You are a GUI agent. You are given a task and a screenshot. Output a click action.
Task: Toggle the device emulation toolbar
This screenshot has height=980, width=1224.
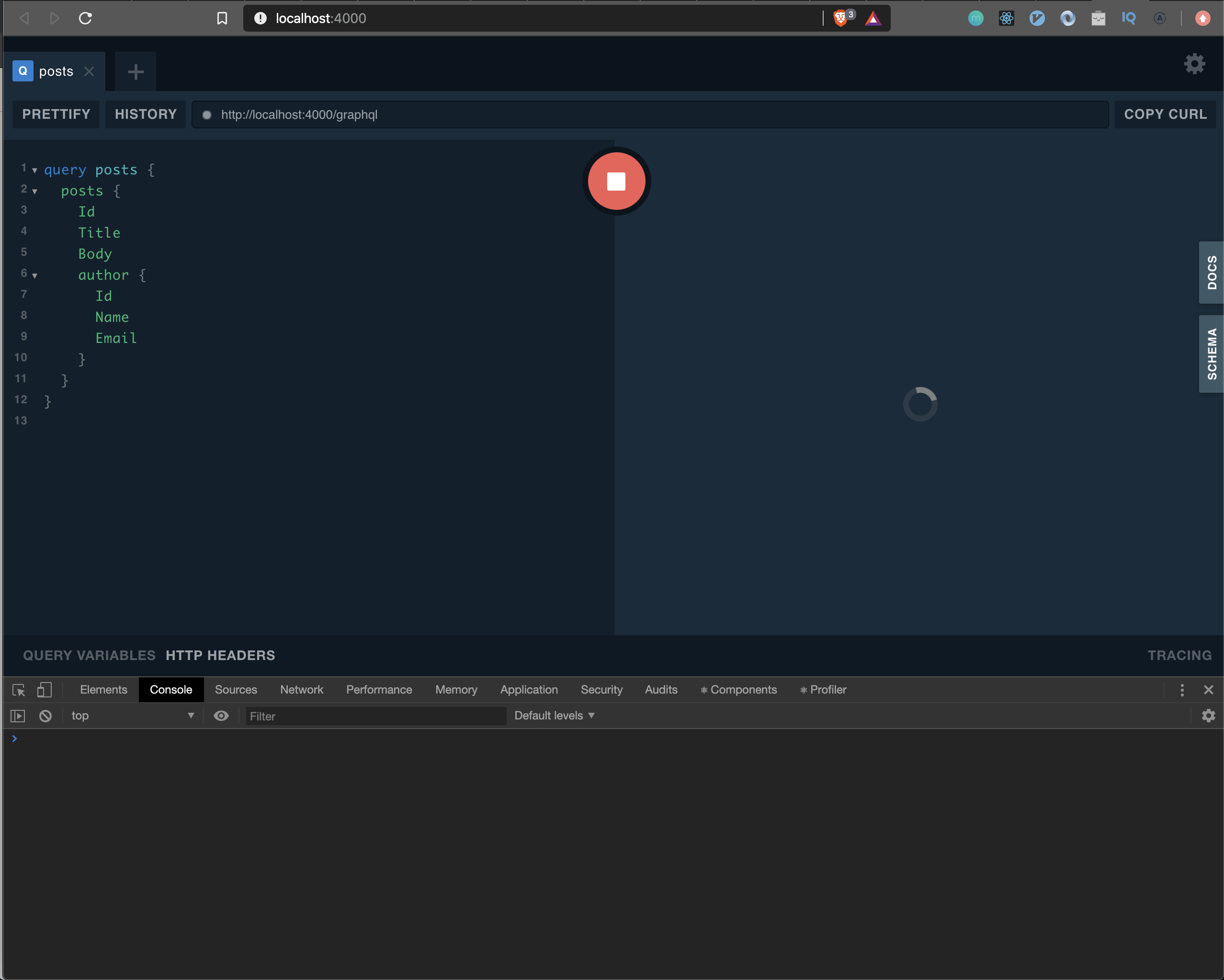[45, 690]
